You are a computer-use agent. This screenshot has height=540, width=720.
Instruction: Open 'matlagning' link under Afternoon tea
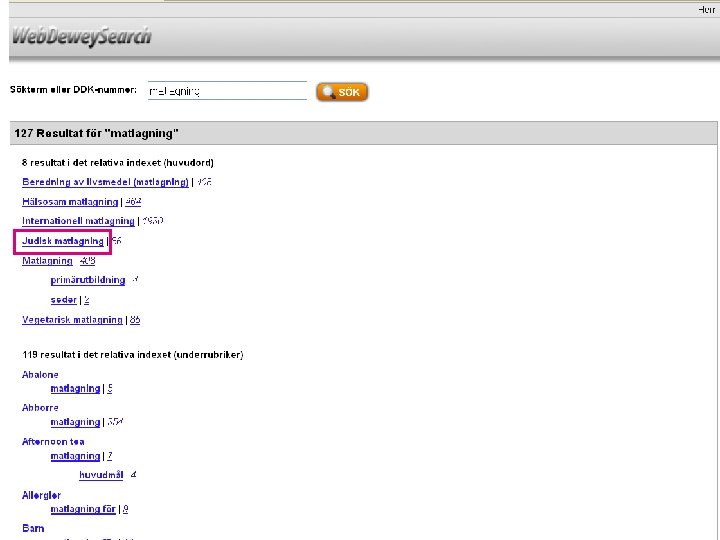75,456
